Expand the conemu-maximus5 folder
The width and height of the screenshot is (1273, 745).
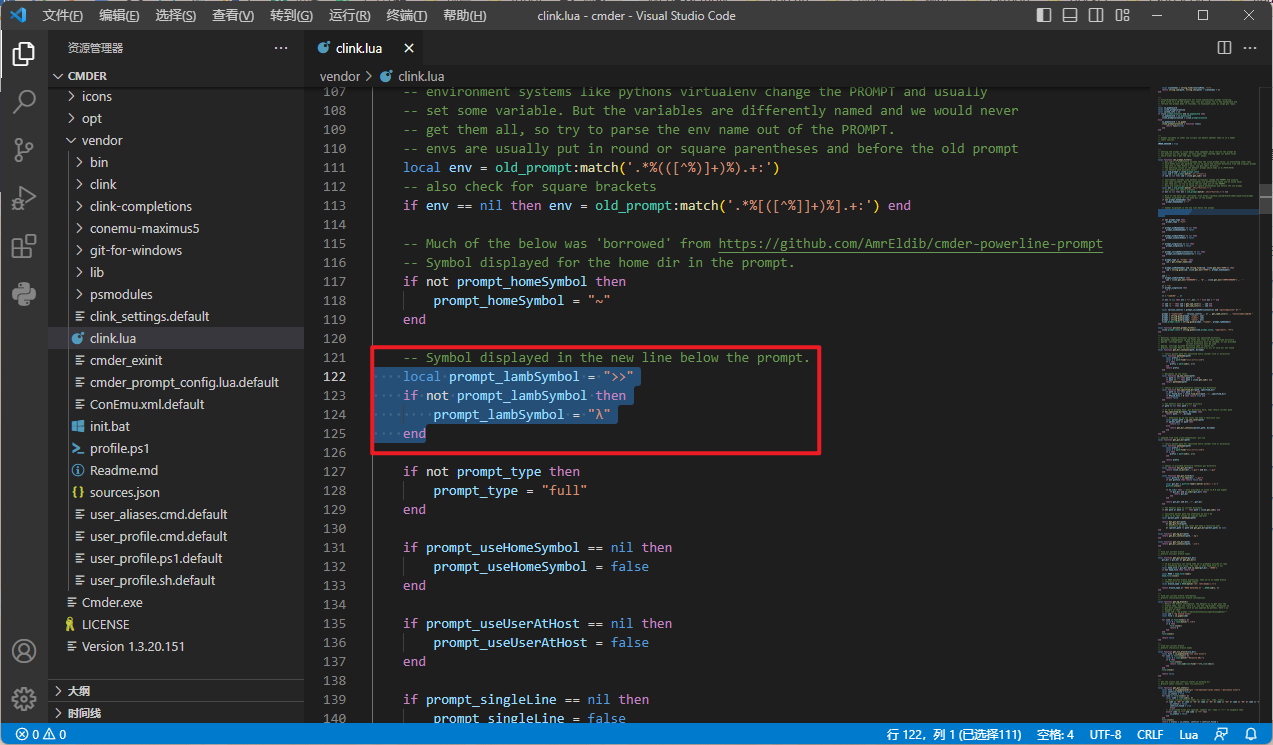tap(176, 228)
